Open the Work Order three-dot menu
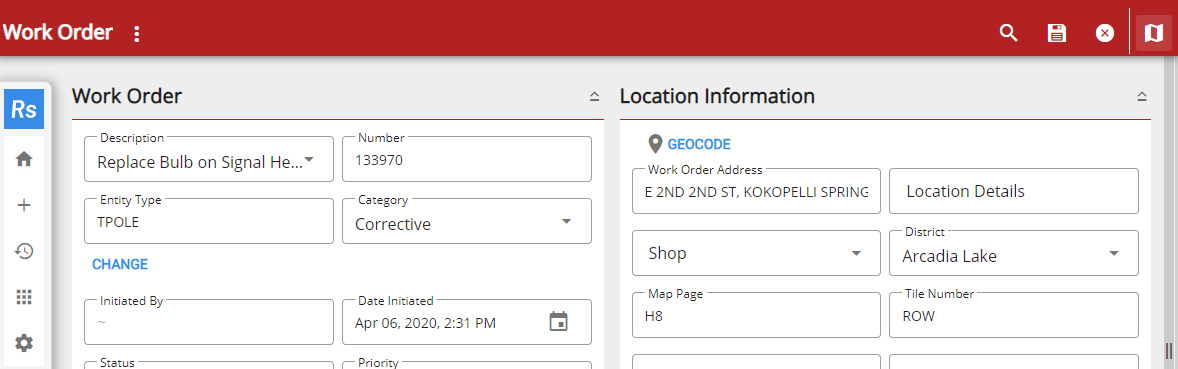Image resolution: width=1178 pixels, height=369 pixels. pos(136,34)
